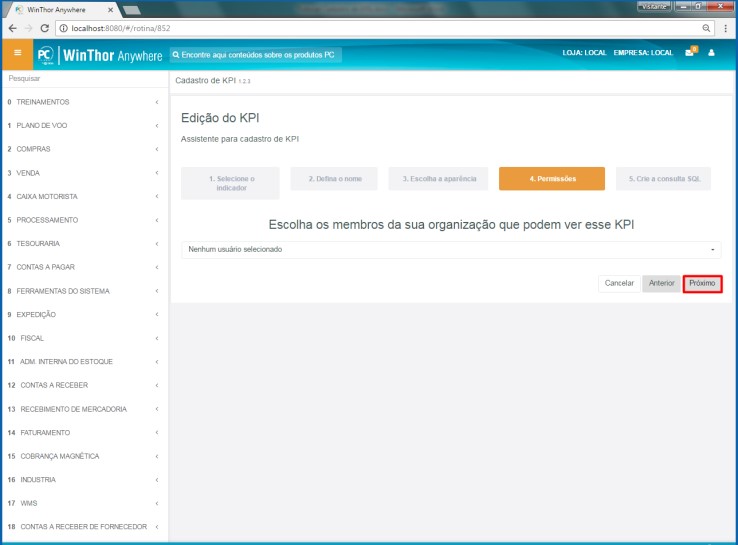The image size is (738, 545).
Task: Go to step 1 Selecione o indicador
Action: point(230,183)
